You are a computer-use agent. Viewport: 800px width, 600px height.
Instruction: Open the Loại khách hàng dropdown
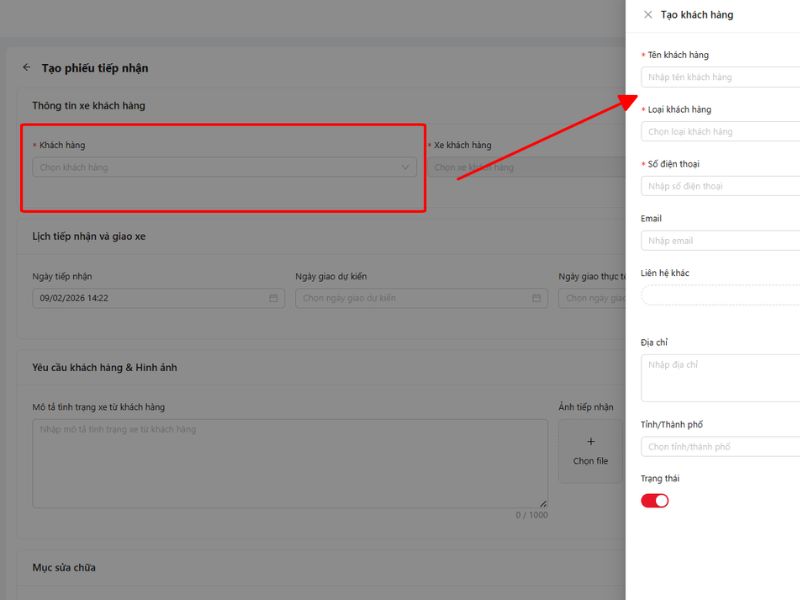[720, 132]
